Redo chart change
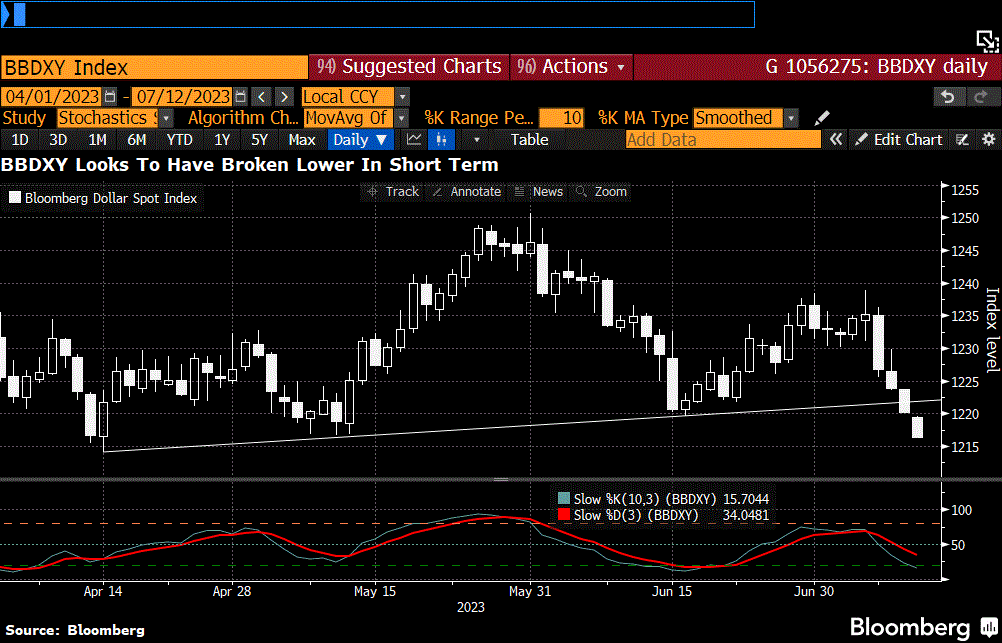Screen dimensions: 1002x643 (980, 97)
